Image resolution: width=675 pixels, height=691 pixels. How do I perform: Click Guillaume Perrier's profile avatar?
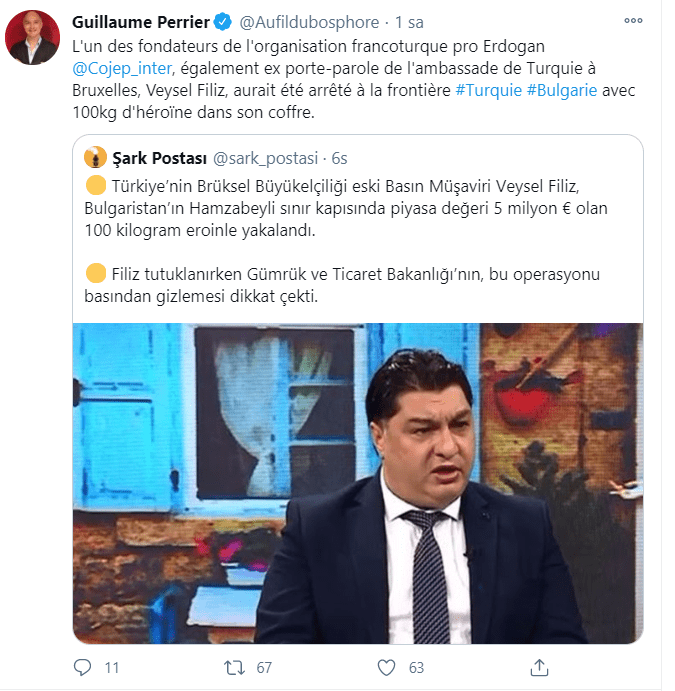(32, 37)
